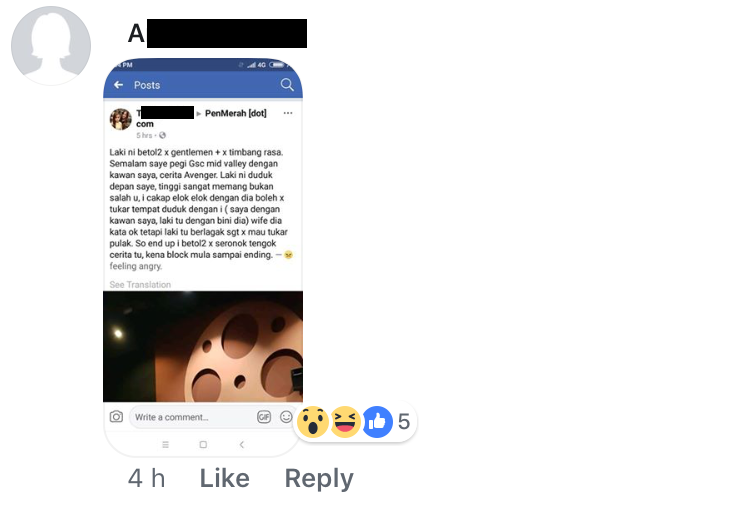Click Reply under the comment

(x=319, y=479)
